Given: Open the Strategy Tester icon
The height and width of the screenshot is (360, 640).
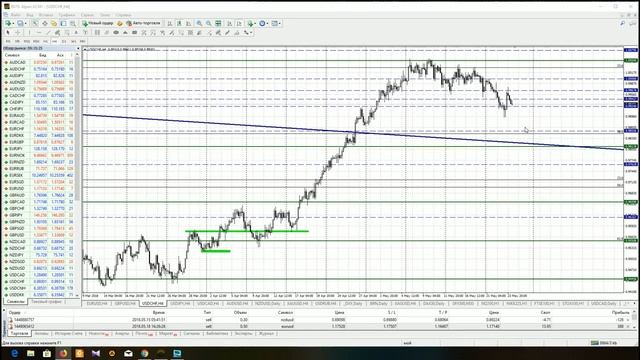Looking at the screenshot, I should 73,23.
